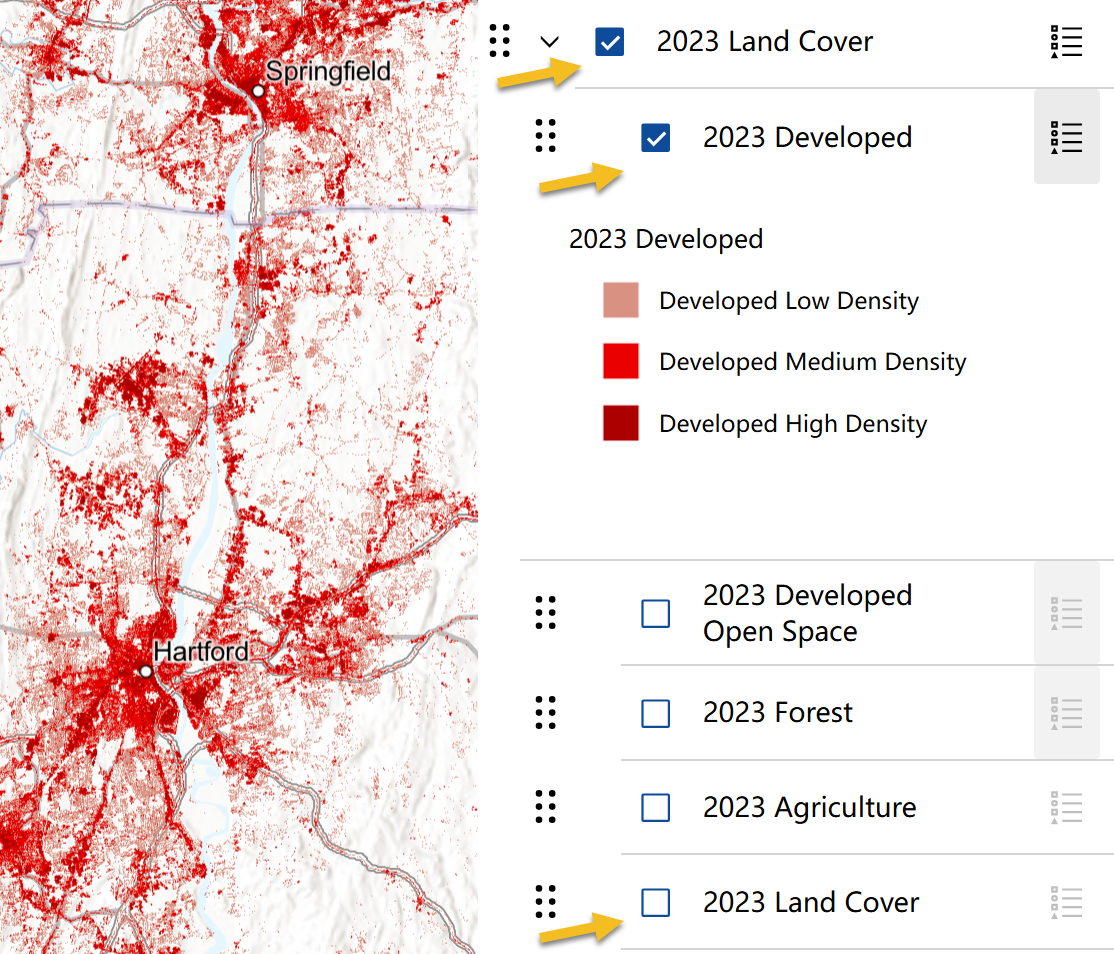Uncheck the 2023 Developed layer
Viewport: 1114px width, 954px height.
click(656, 138)
